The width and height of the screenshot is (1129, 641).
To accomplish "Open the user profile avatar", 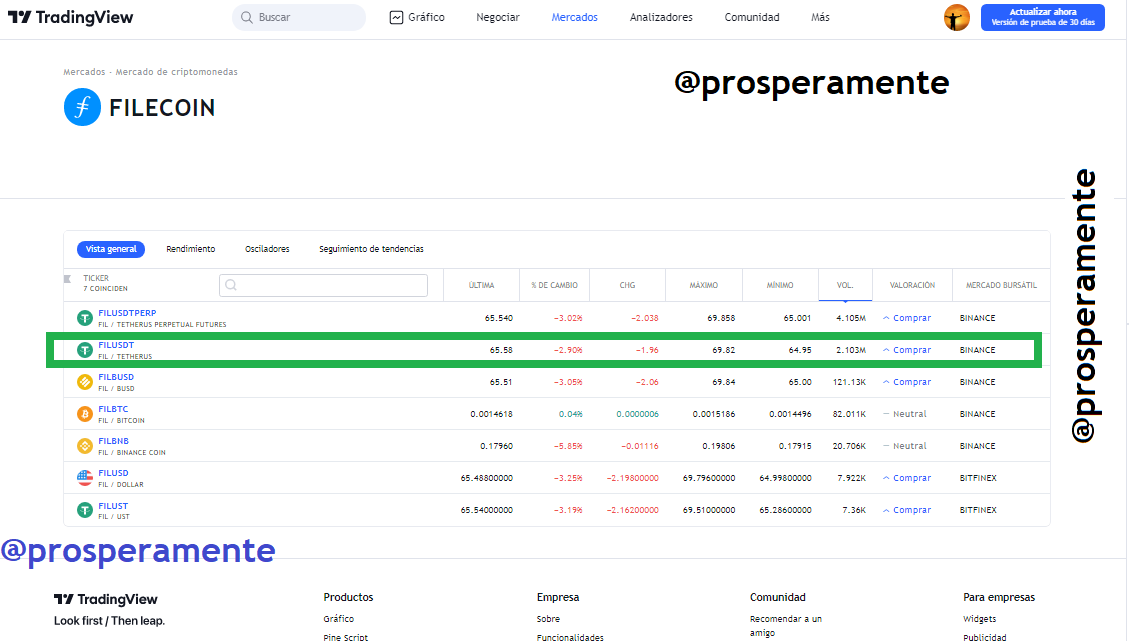I will [x=956, y=17].
